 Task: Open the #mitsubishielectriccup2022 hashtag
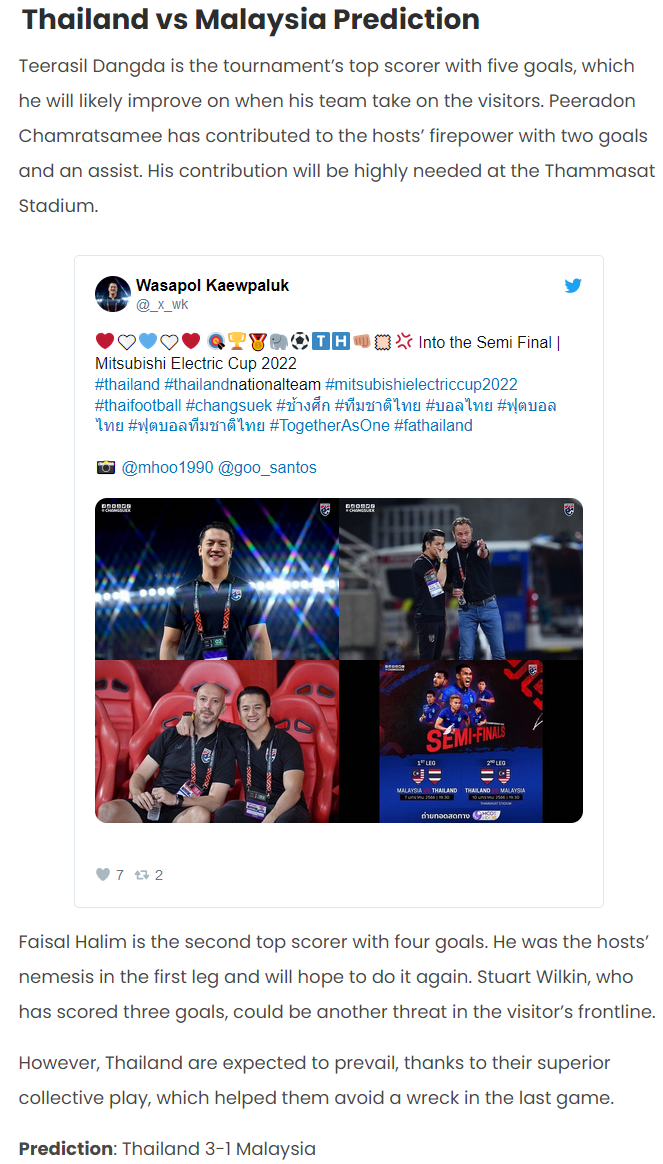(421, 385)
